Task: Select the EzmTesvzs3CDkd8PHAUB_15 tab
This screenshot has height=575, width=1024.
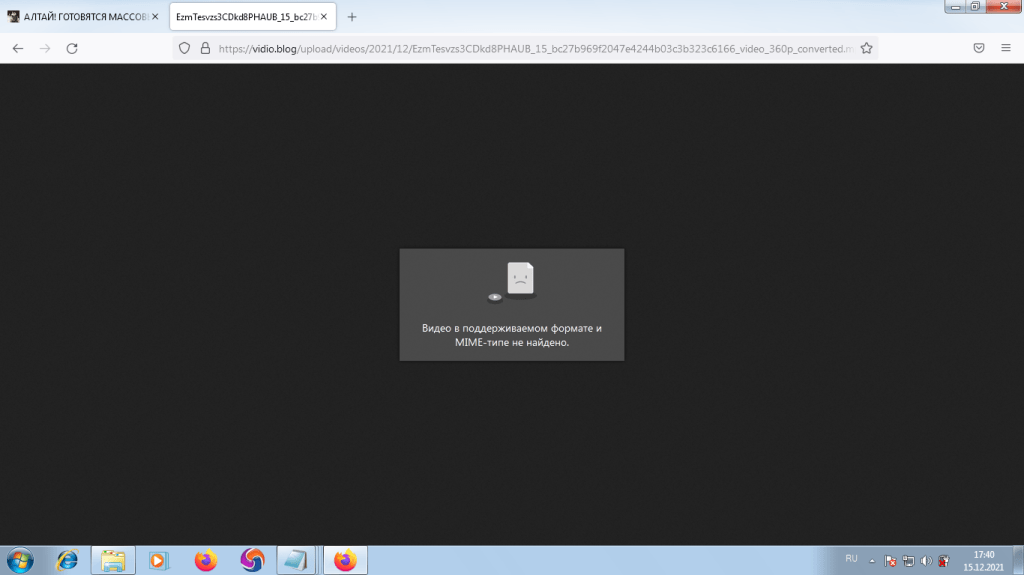Action: (x=245, y=17)
